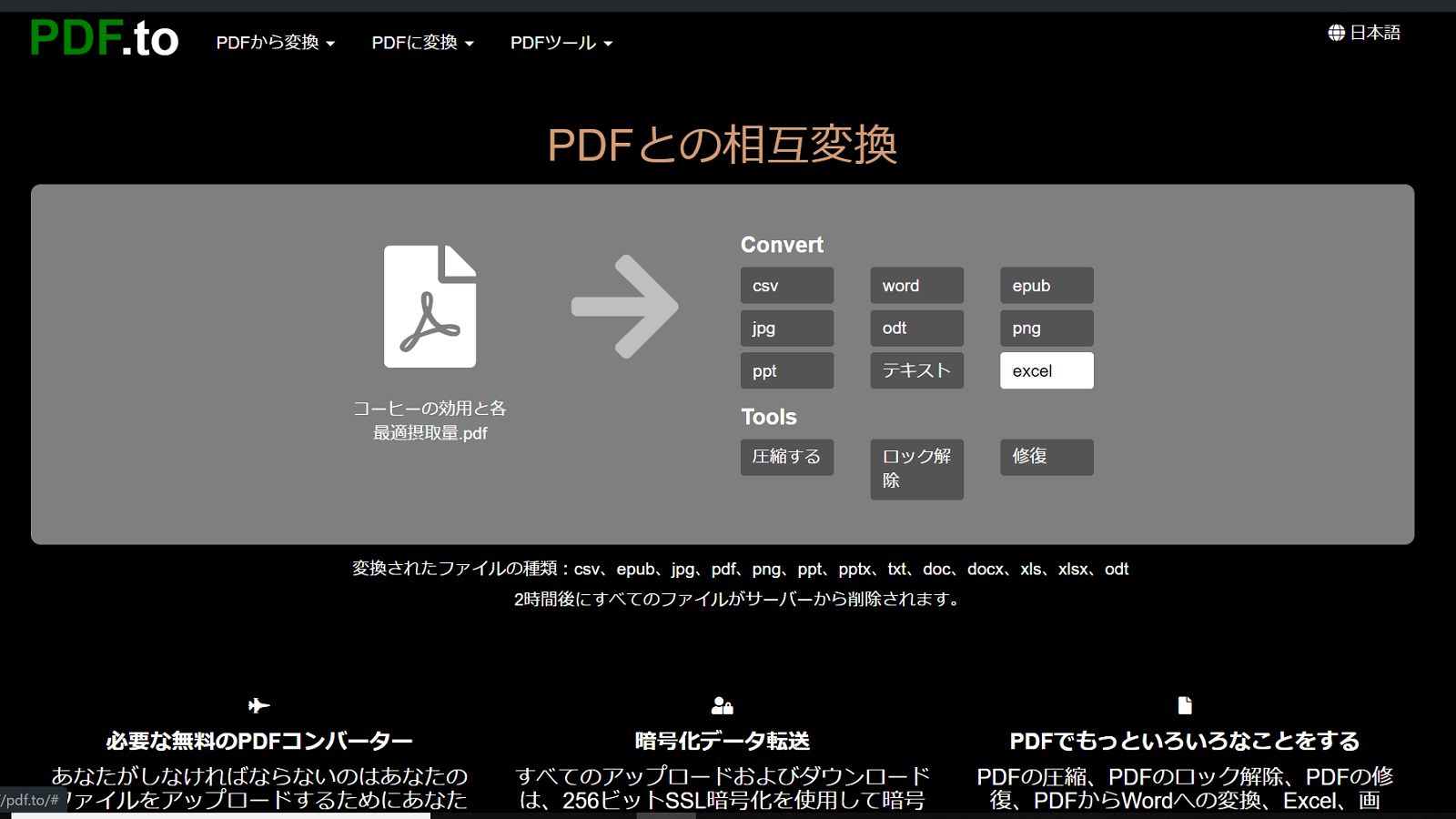Click the 変換されたファイルの種類 file types line
1456x819 pixels.
coord(740,569)
